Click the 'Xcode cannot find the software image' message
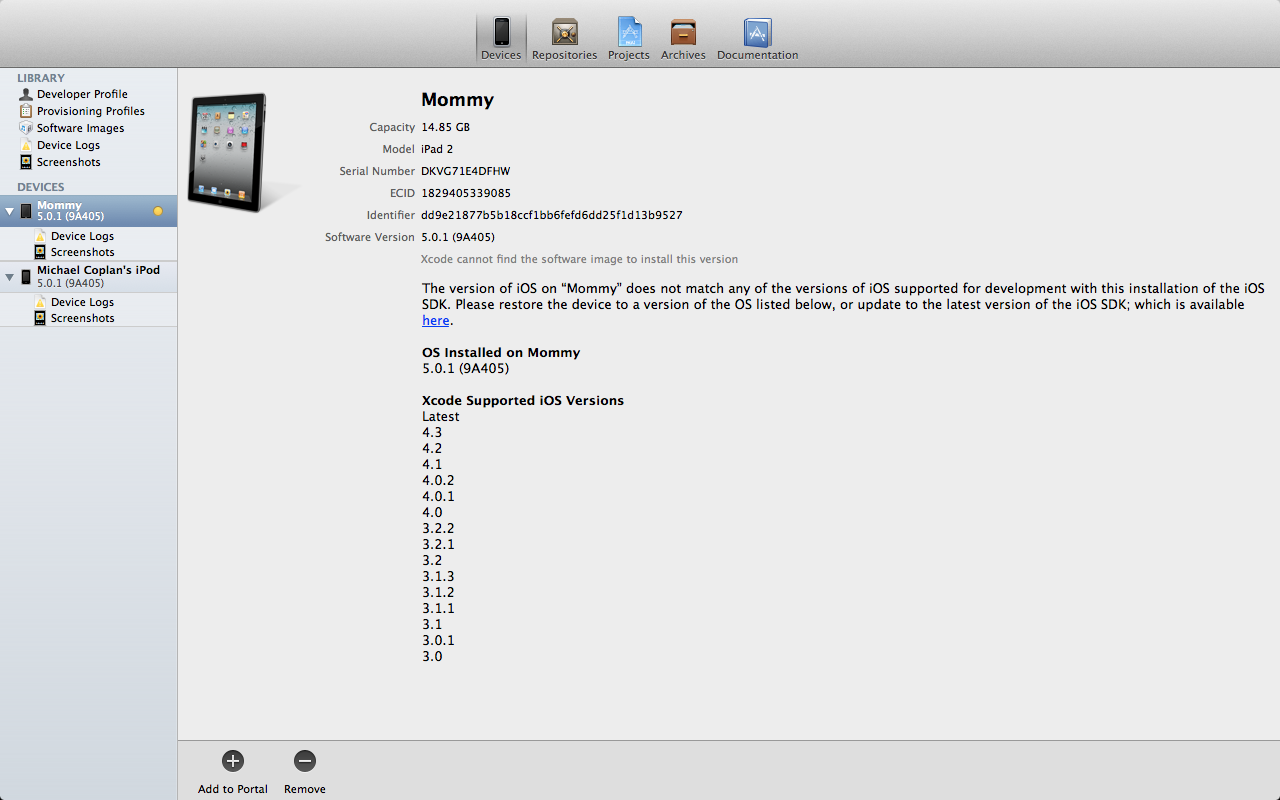 tap(579, 259)
